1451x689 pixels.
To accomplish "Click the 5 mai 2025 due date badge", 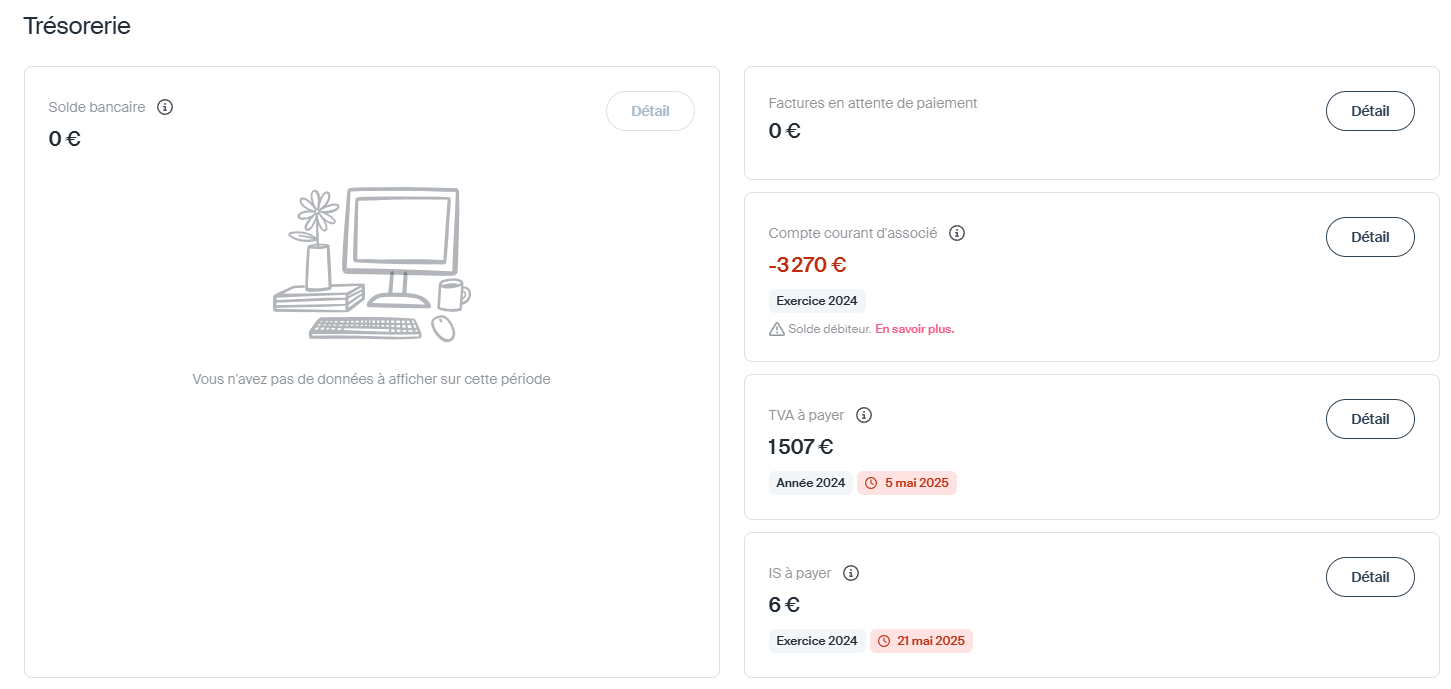I will (907, 483).
